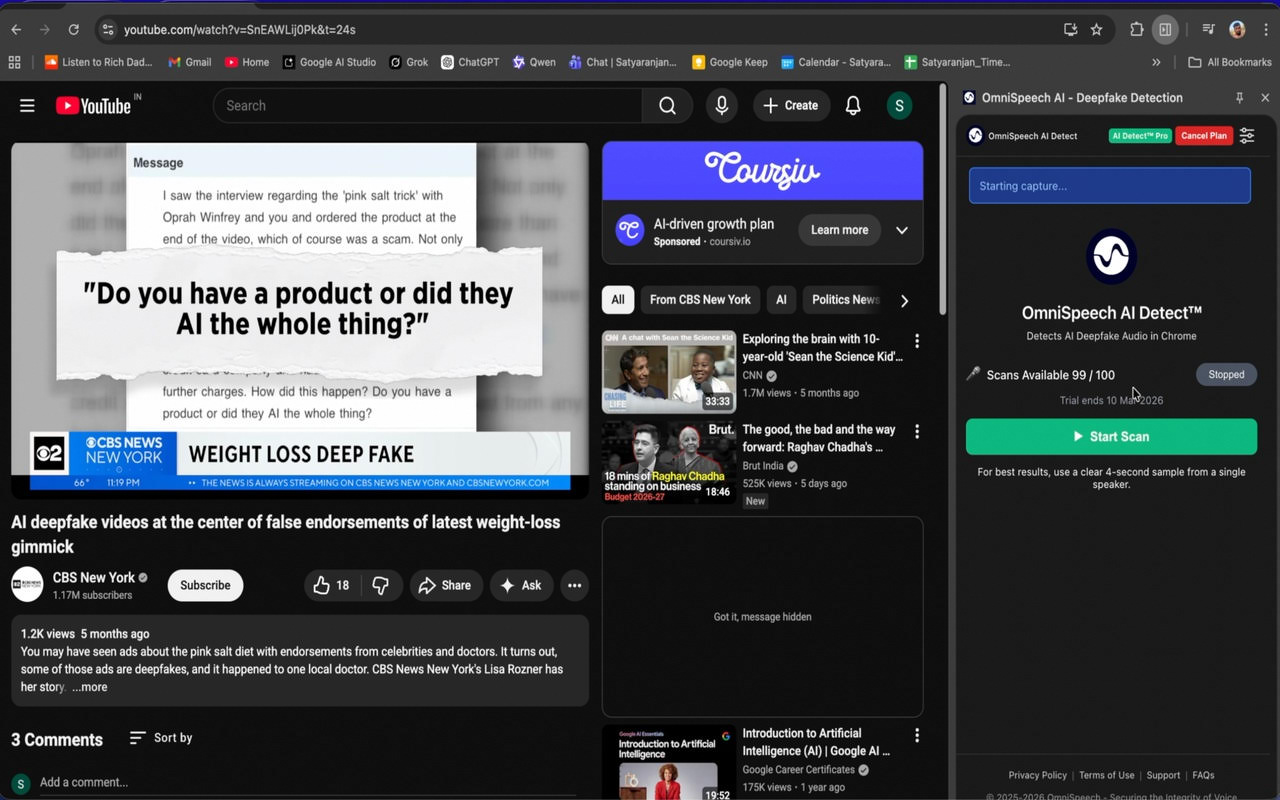Viewport: 1280px width, 800px height.
Task: Show hidden bookmarks with the overflow chevron
Action: [1156, 62]
